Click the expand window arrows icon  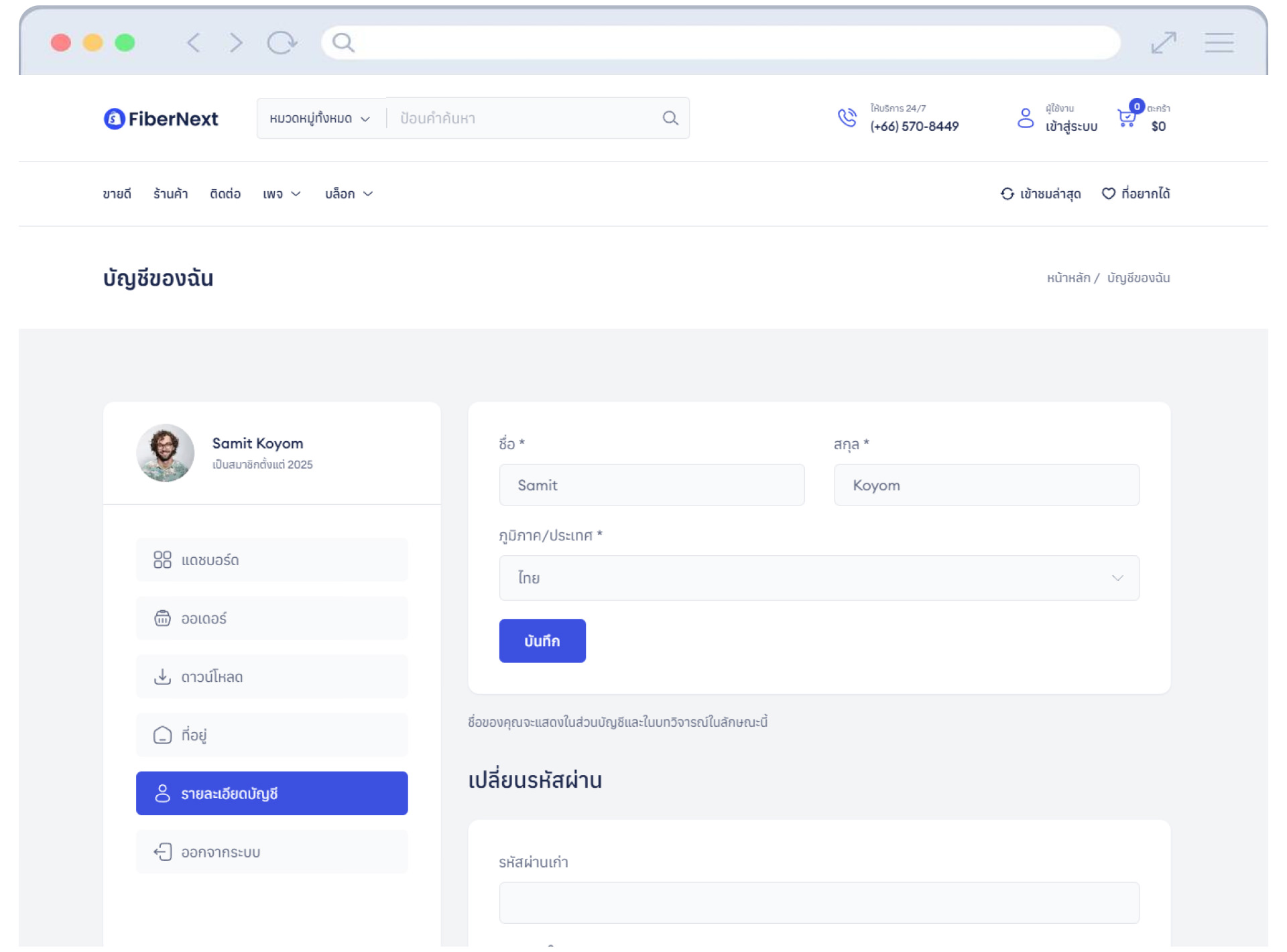(1164, 43)
